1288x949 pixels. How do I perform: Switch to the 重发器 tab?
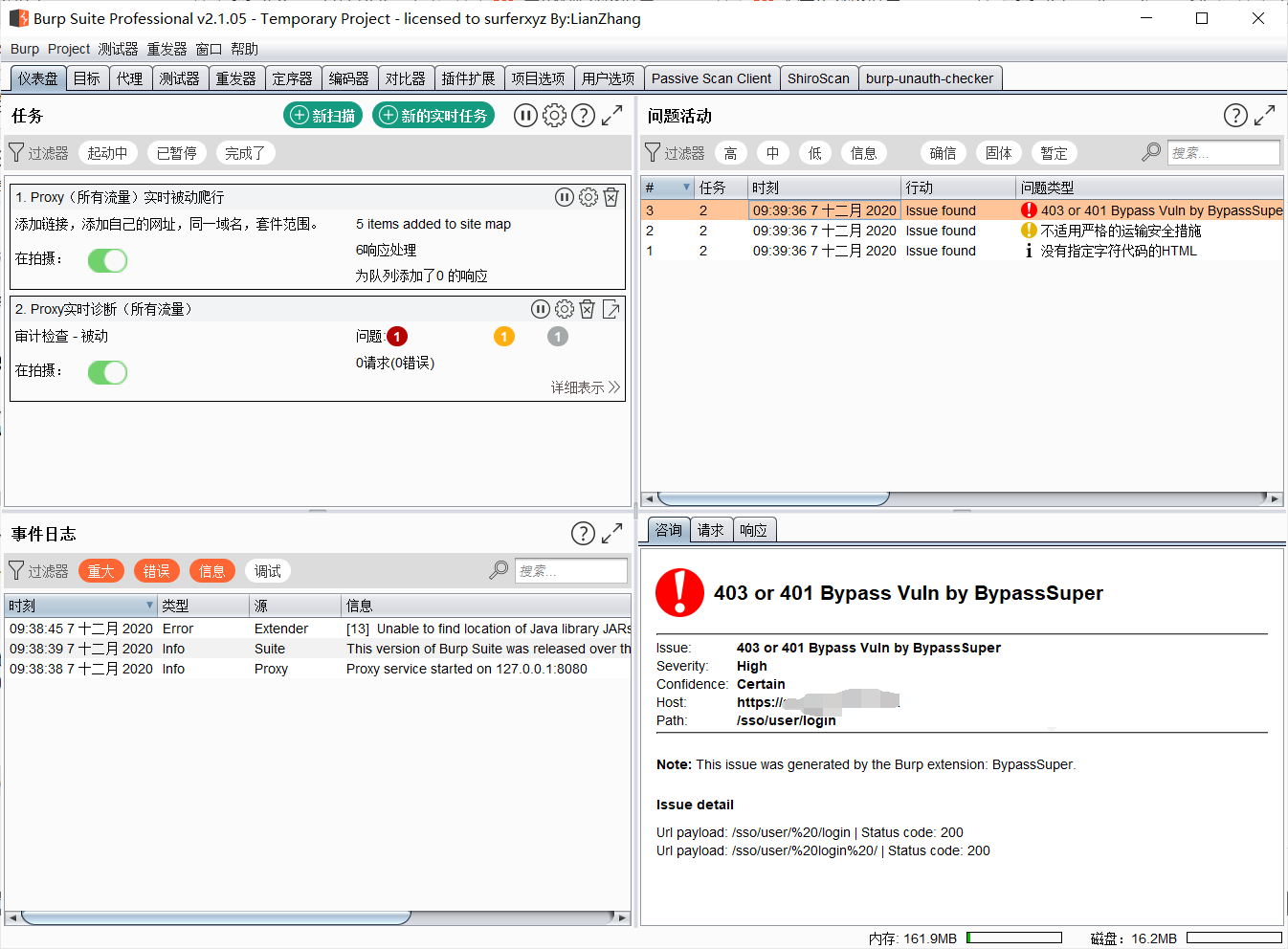click(235, 78)
